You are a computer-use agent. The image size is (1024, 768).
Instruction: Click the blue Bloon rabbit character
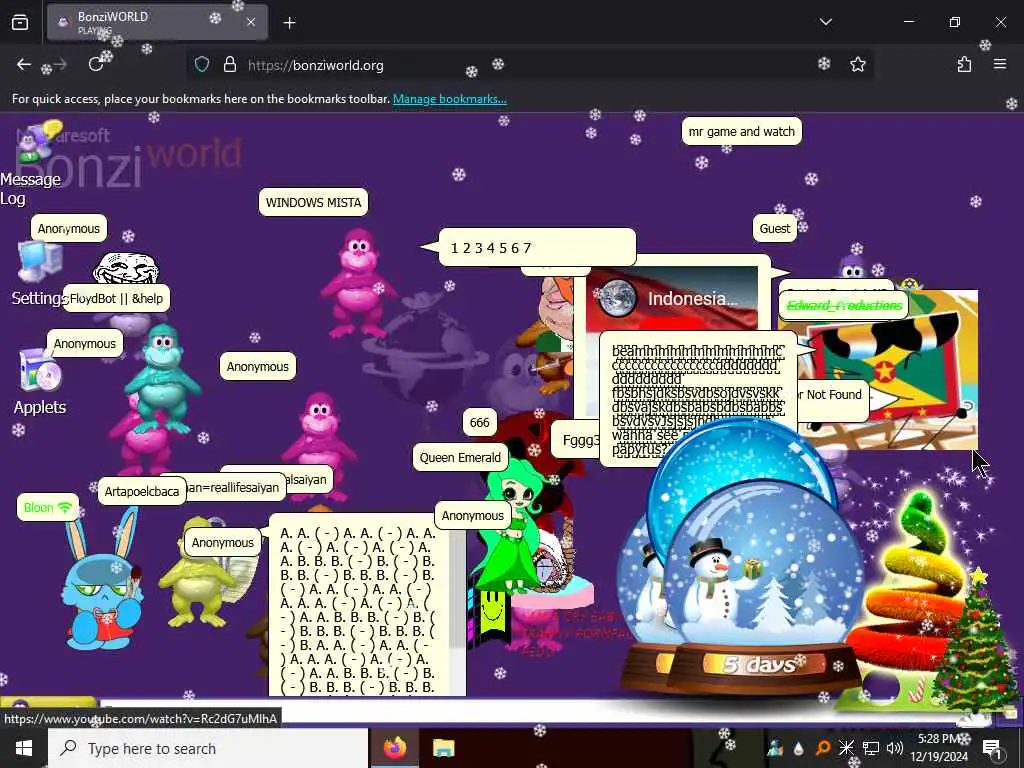pyautogui.click(x=101, y=581)
